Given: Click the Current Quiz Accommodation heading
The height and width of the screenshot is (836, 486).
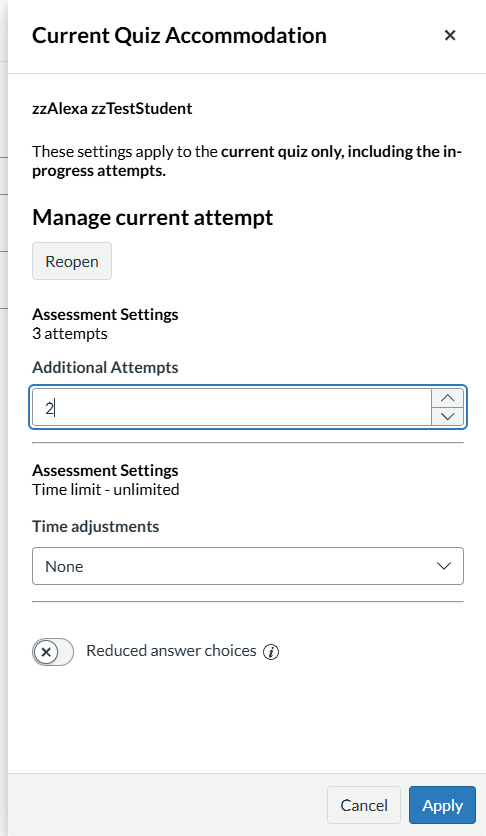Looking at the screenshot, I should [x=179, y=36].
